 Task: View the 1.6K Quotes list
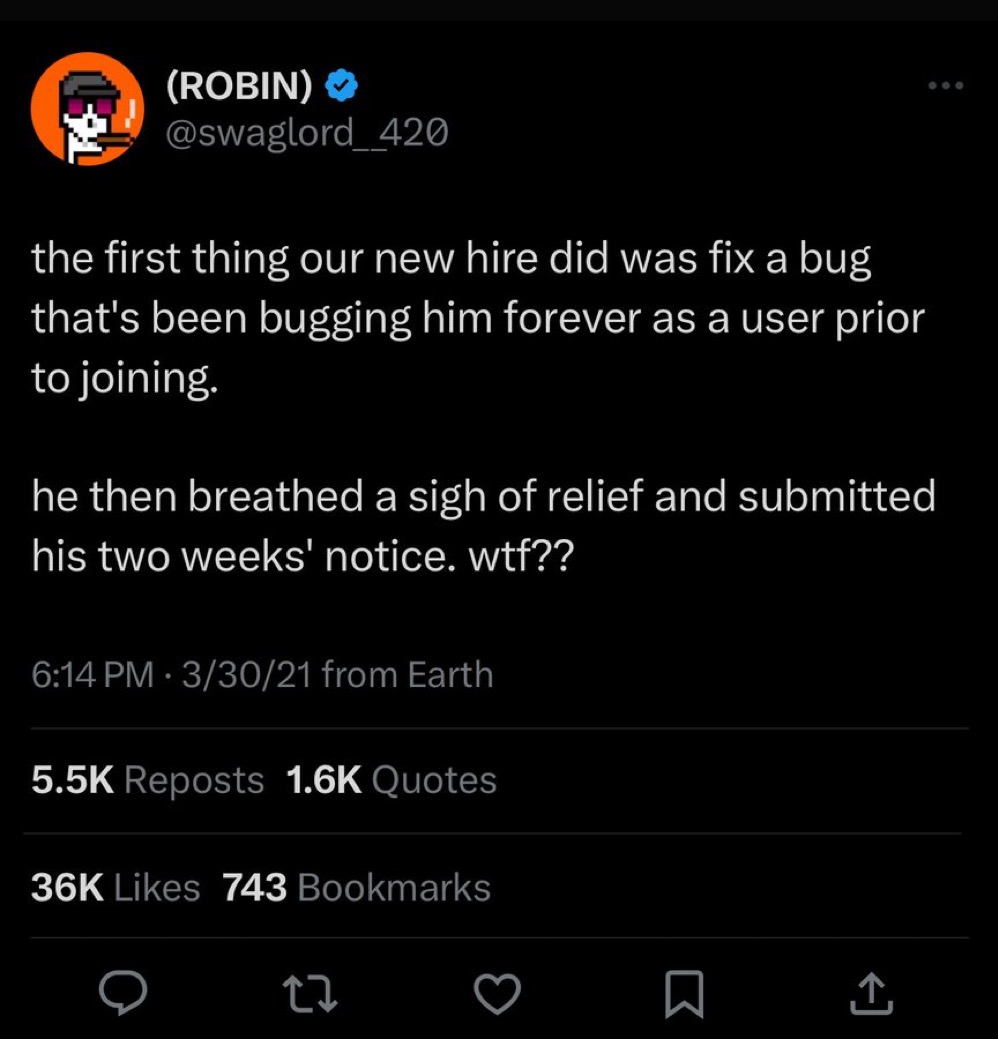click(391, 780)
